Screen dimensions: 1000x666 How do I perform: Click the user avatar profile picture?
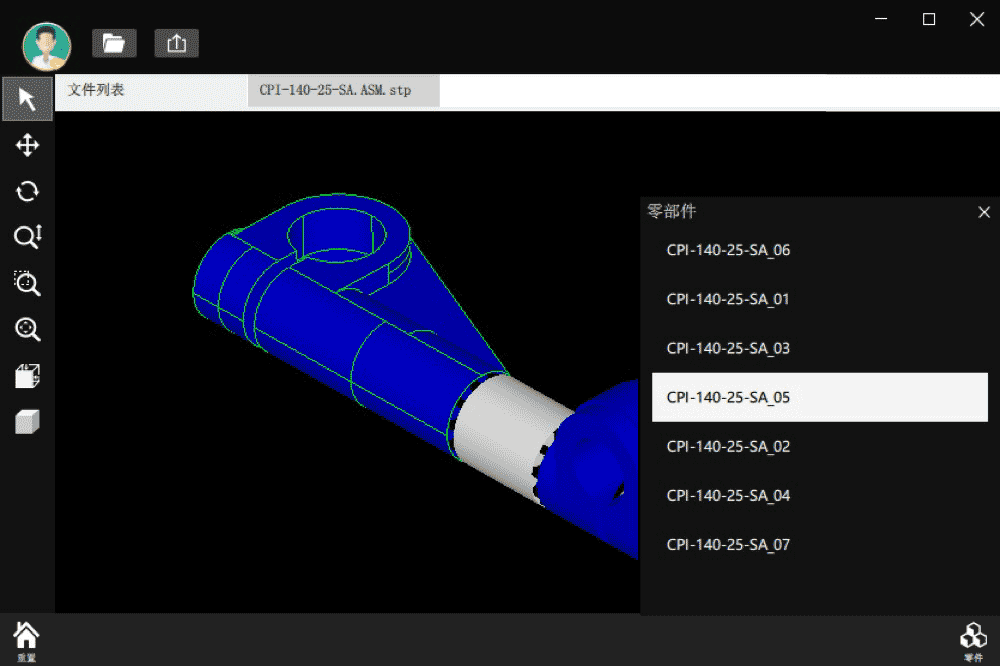pos(47,46)
